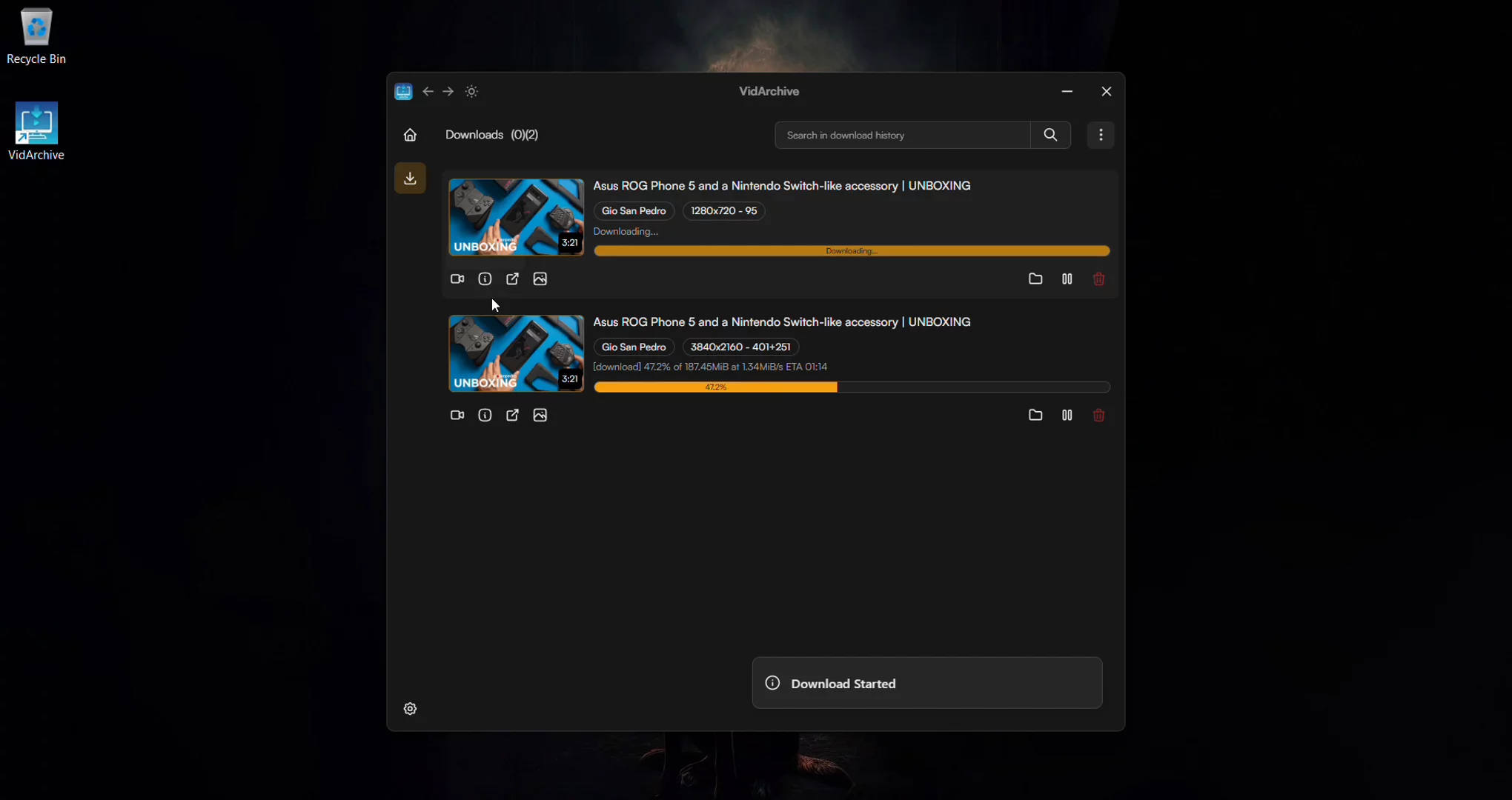Click video camera icon for 3840x2160 download
Image resolution: width=1512 pixels, height=800 pixels.
point(457,416)
